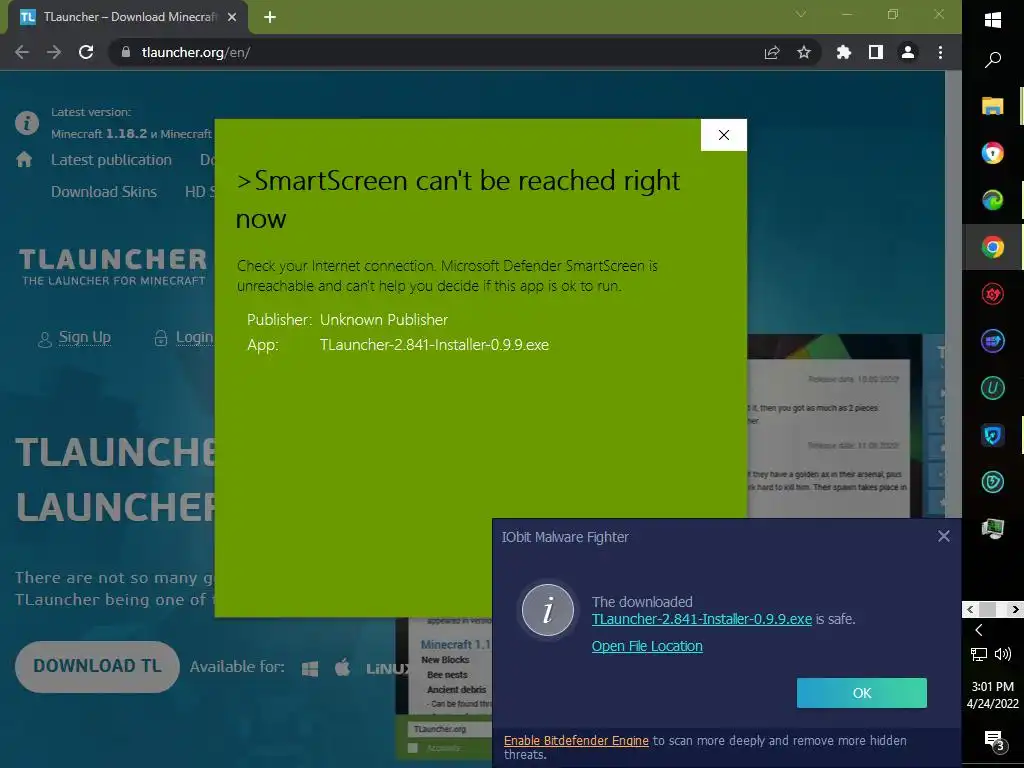This screenshot has width=1024, height=768.
Task: Click the network tray icon
Action: 978,654
